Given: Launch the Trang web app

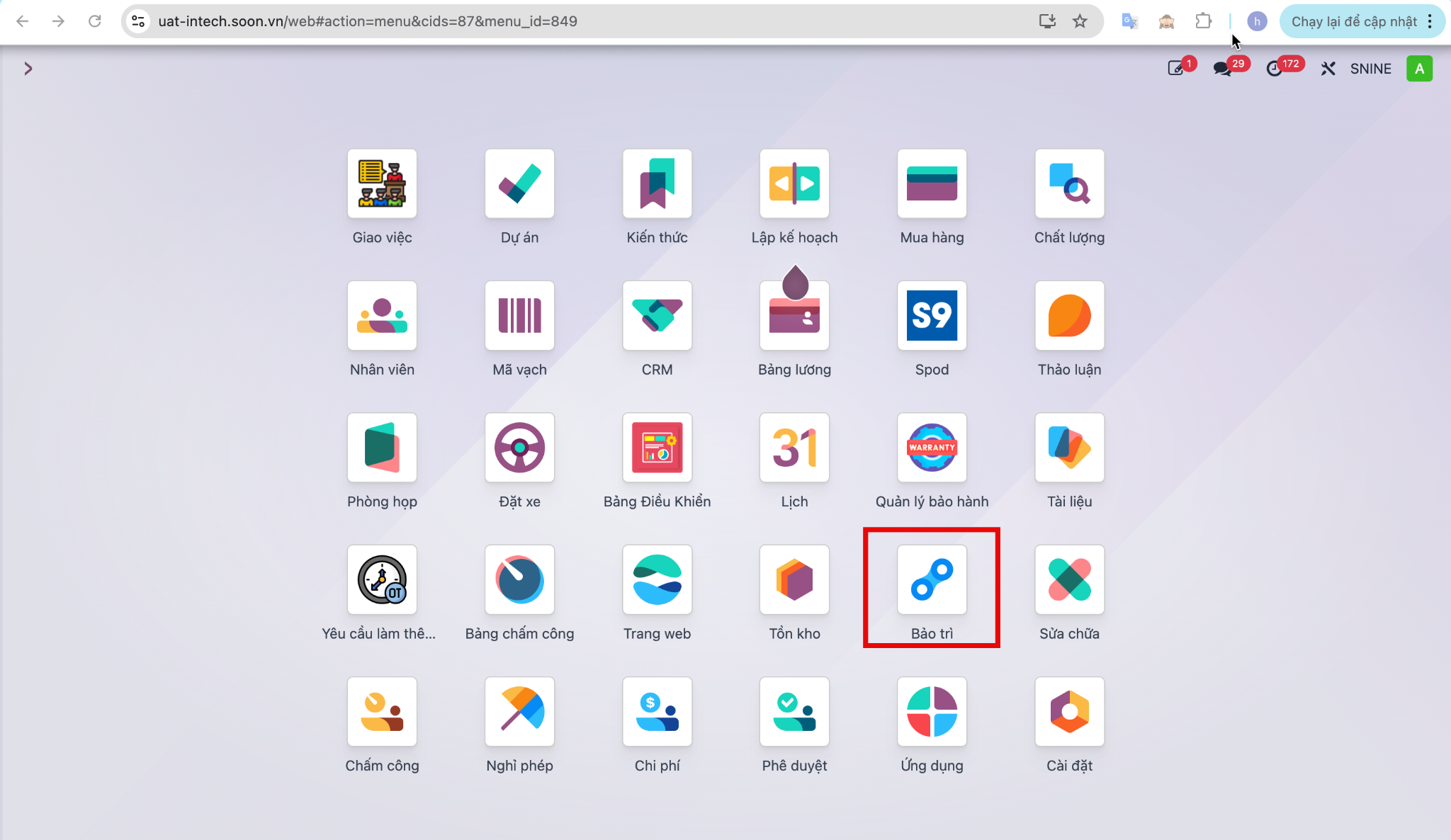Looking at the screenshot, I should pyautogui.click(x=657, y=579).
